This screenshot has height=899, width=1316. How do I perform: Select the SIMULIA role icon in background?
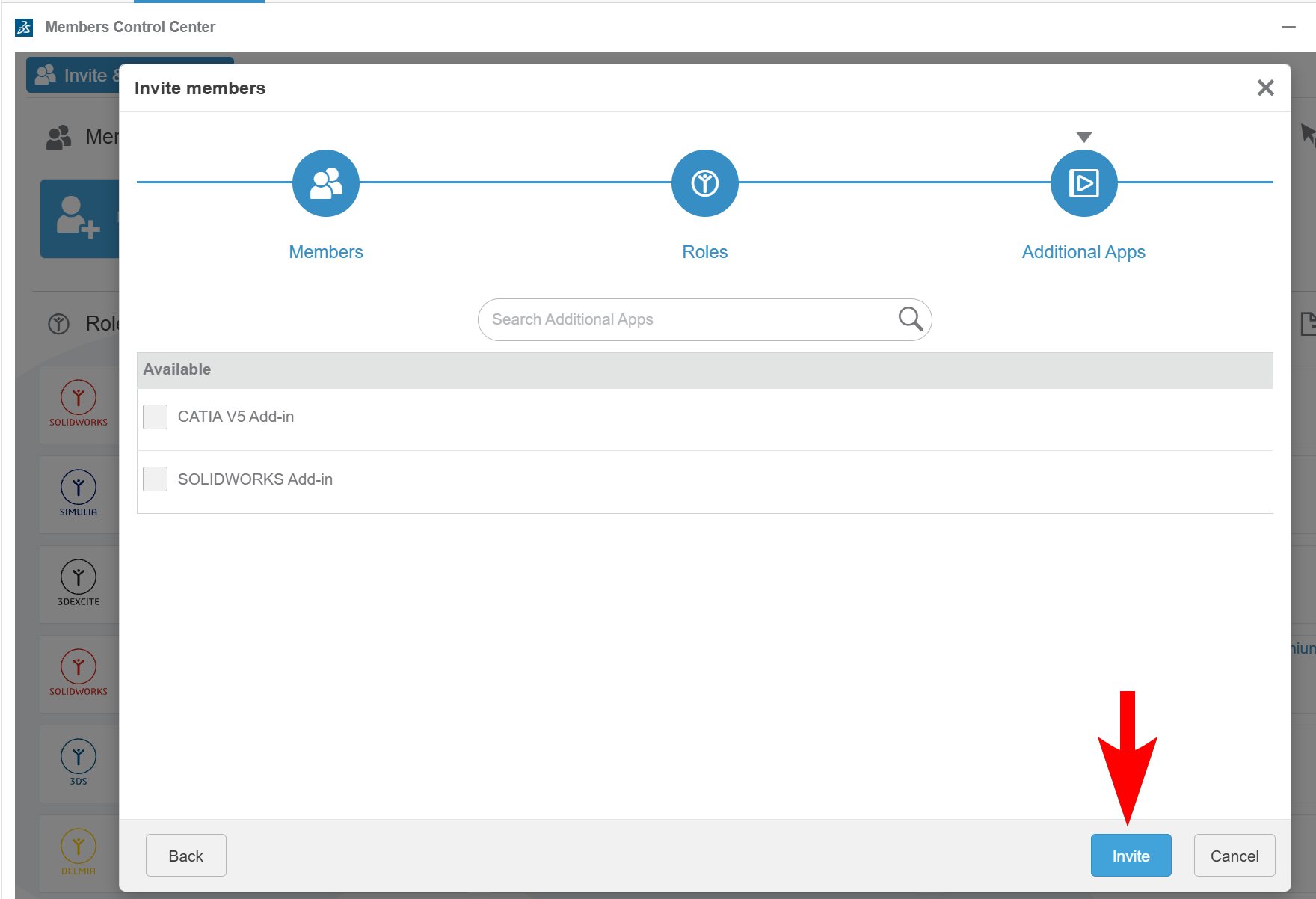[x=79, y=494]
